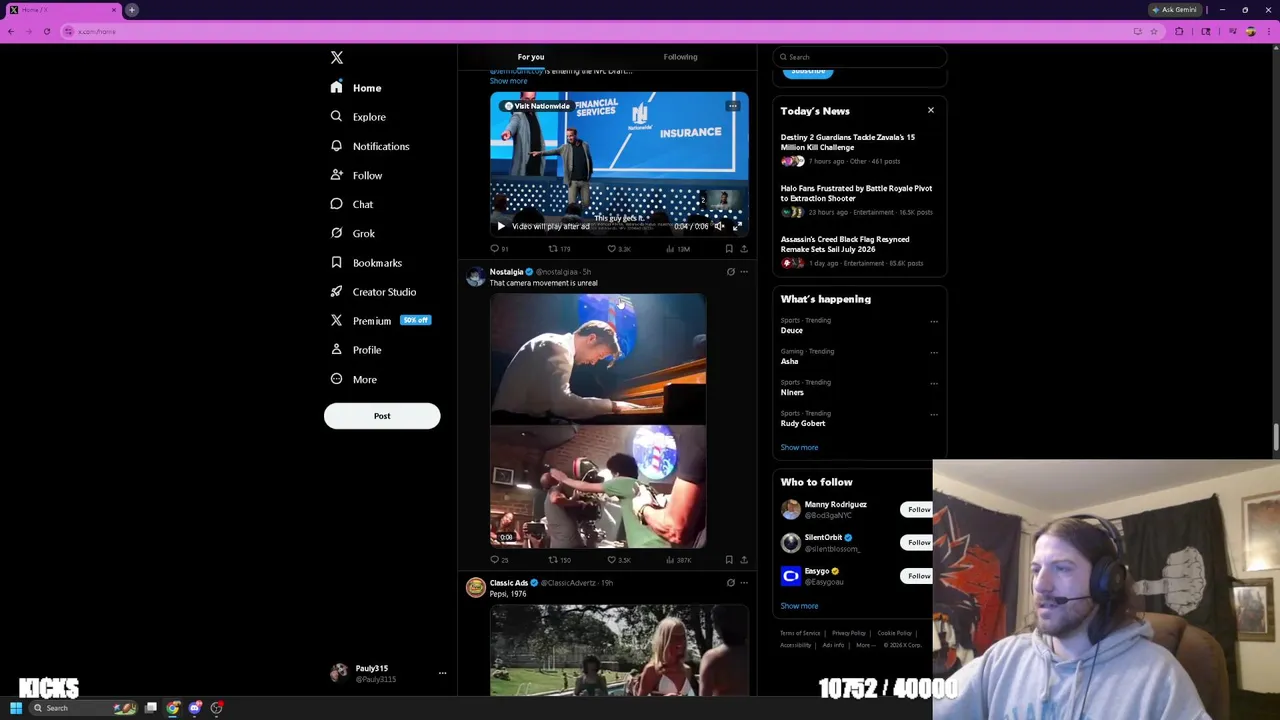
Task: Open Assassin's Creed Black Flag Resynced story
Action: [858, 250]
